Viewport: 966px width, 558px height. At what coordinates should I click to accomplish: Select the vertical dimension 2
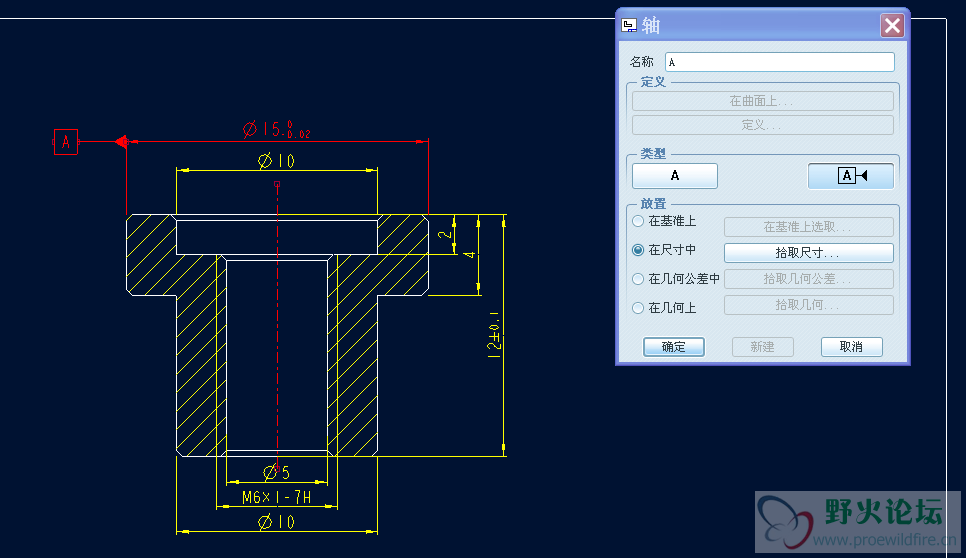coord(445,235)
